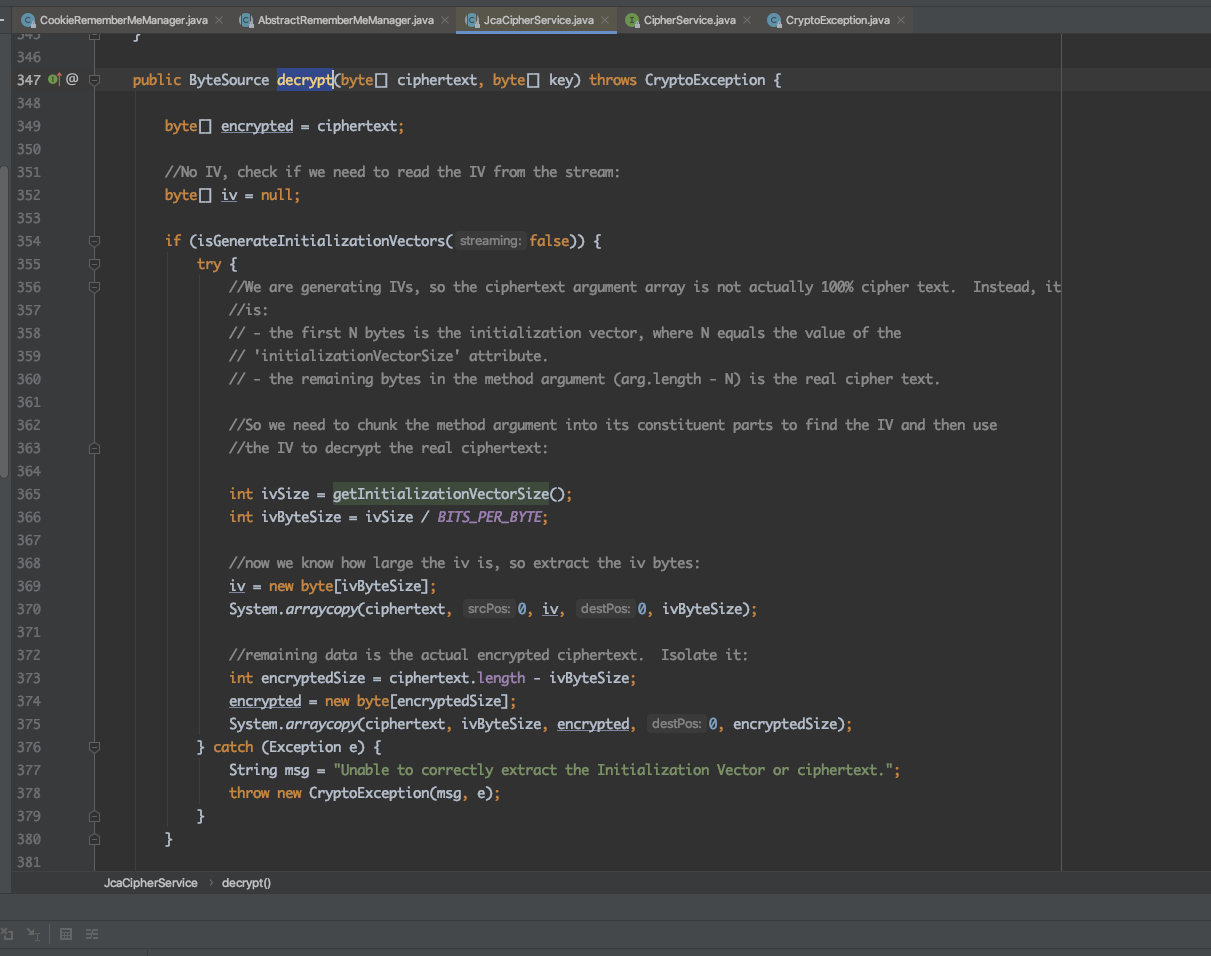Click the class icon on CookieRememberMeManager.java tab

[x=28, y=20]
